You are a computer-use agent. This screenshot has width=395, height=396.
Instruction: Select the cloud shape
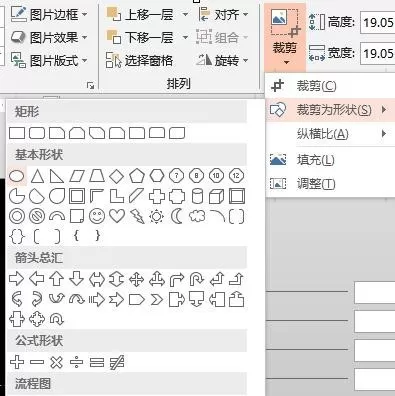pos(197,216)
